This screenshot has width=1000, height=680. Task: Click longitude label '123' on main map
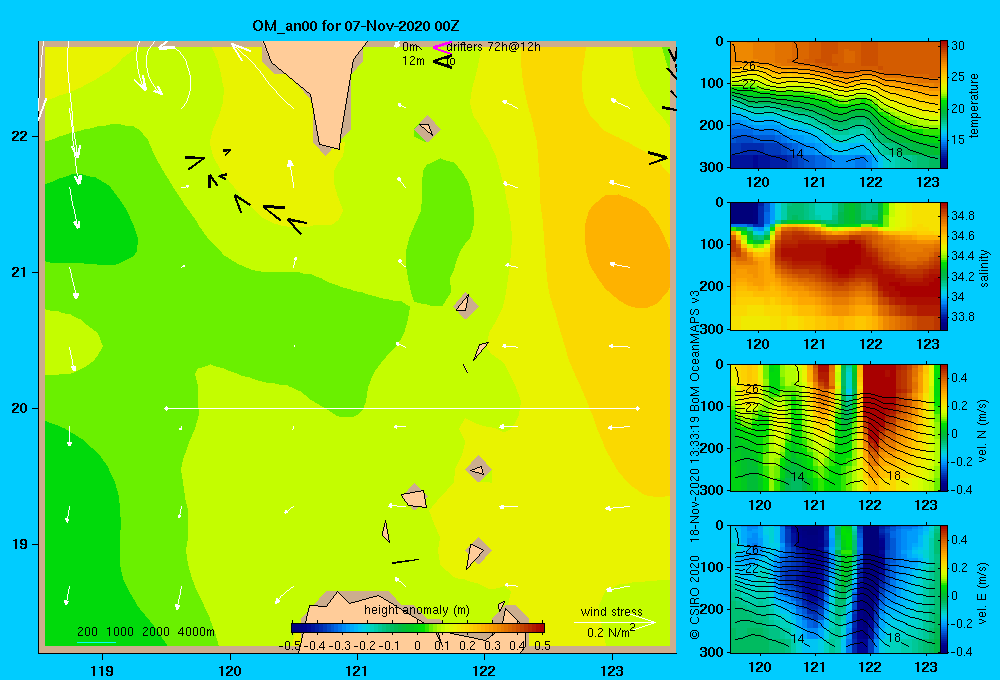coord(612,670)
